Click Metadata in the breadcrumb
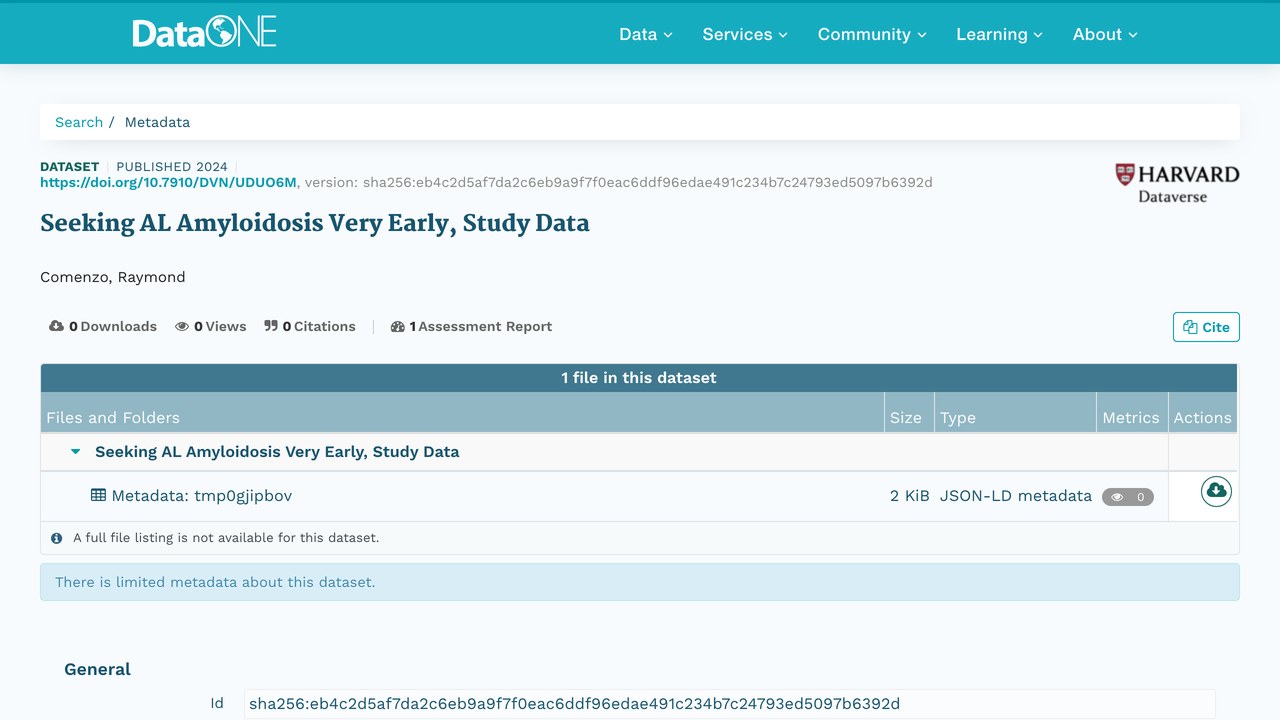This screenshot has height=720, width=1280. tap(157, 122)
